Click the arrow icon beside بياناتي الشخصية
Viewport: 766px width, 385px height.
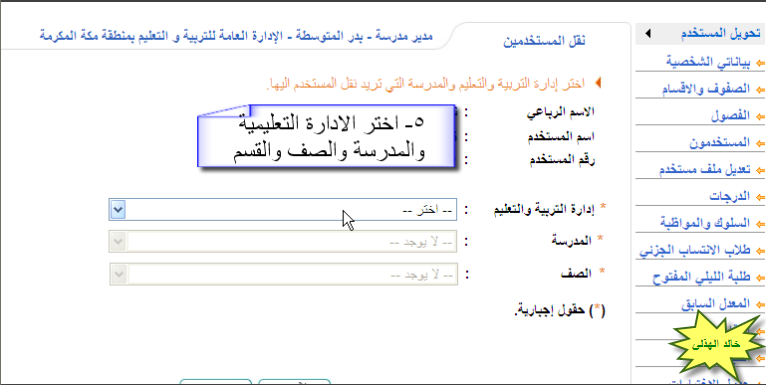click(x=760, y=63)
